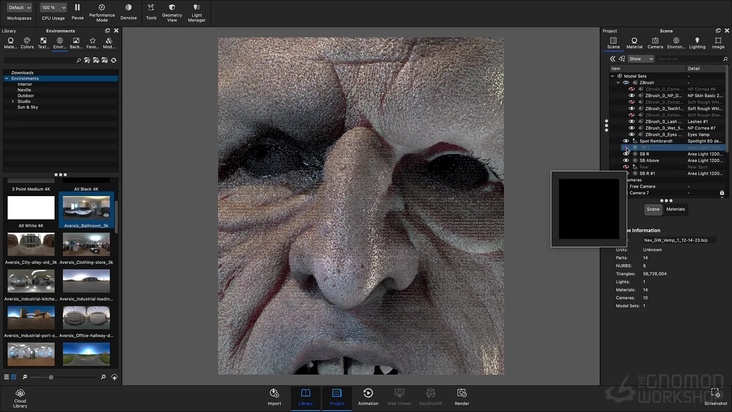Open the CPU Usage 100% dropdown
The width and height of the screenshot is (732, 412).
53,7
